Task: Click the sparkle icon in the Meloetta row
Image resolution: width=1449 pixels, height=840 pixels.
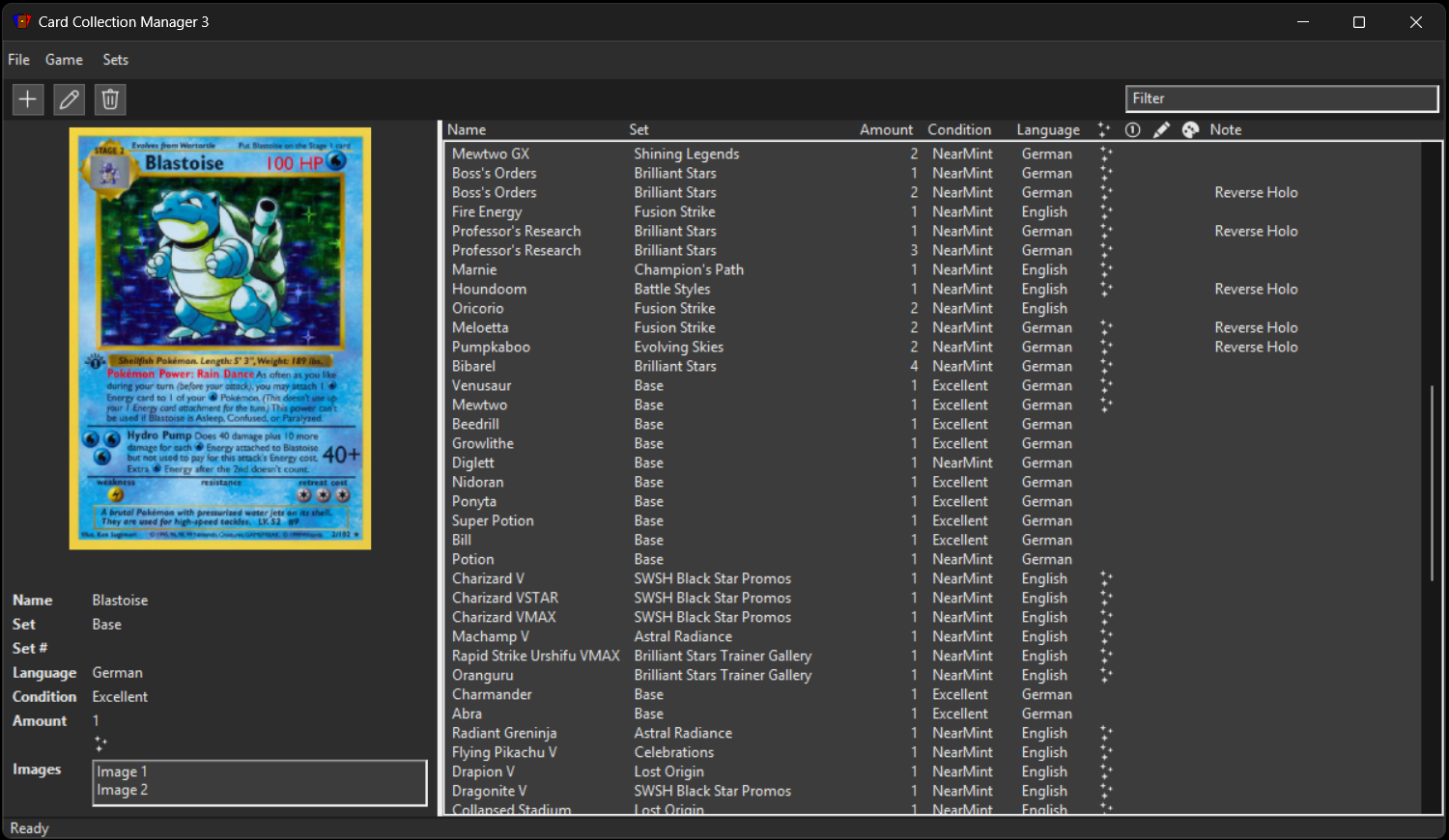Action: point(1106,327)
